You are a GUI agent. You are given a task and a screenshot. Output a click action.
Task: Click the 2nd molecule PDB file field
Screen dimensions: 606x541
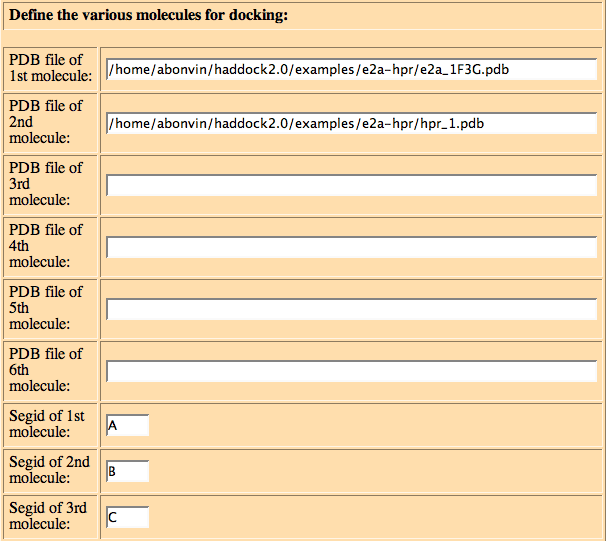click(x=352, y=123)
